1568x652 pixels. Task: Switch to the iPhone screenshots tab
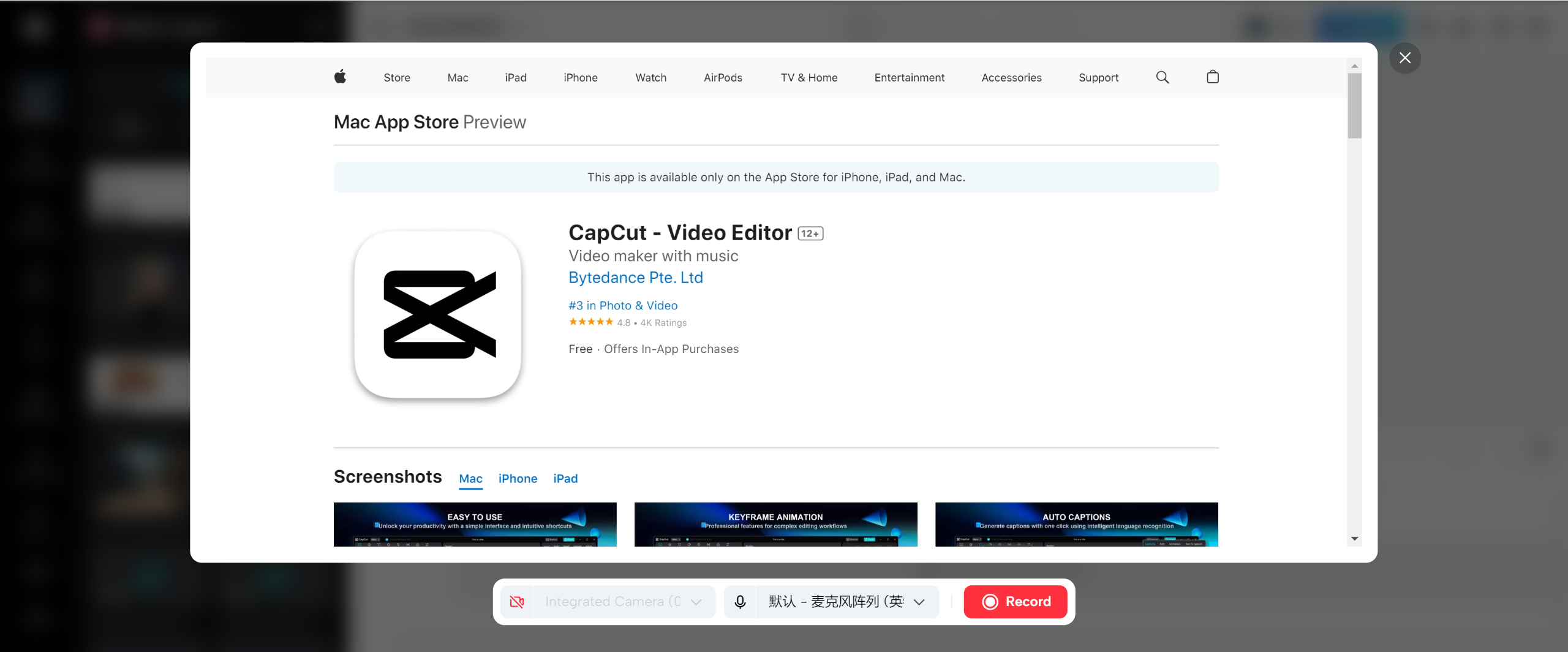click(x=518, y=479)
